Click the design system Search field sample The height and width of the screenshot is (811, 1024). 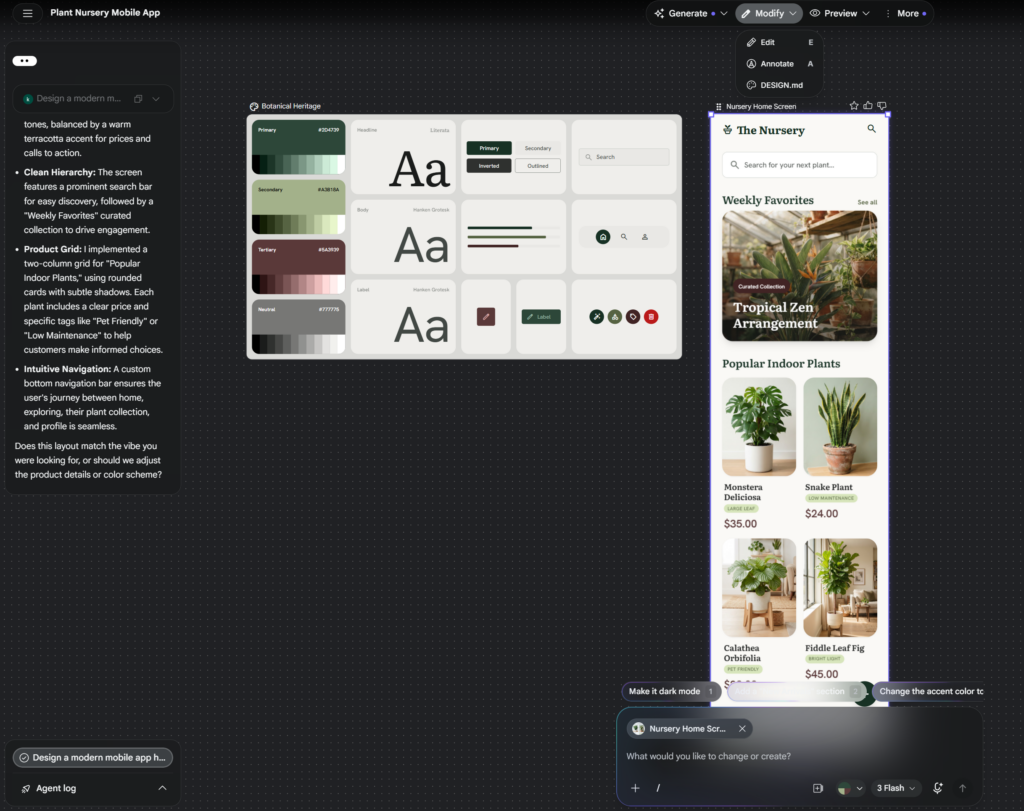[624, 157]
